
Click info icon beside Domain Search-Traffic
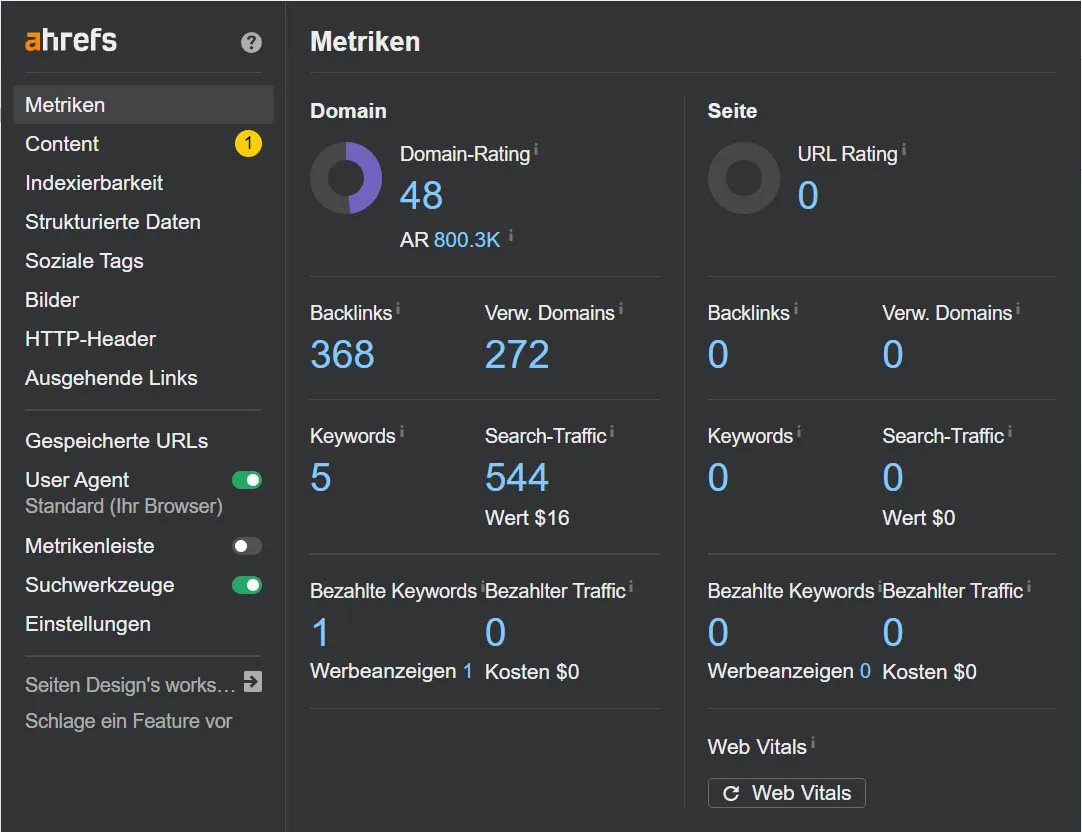tap(612, 432)
